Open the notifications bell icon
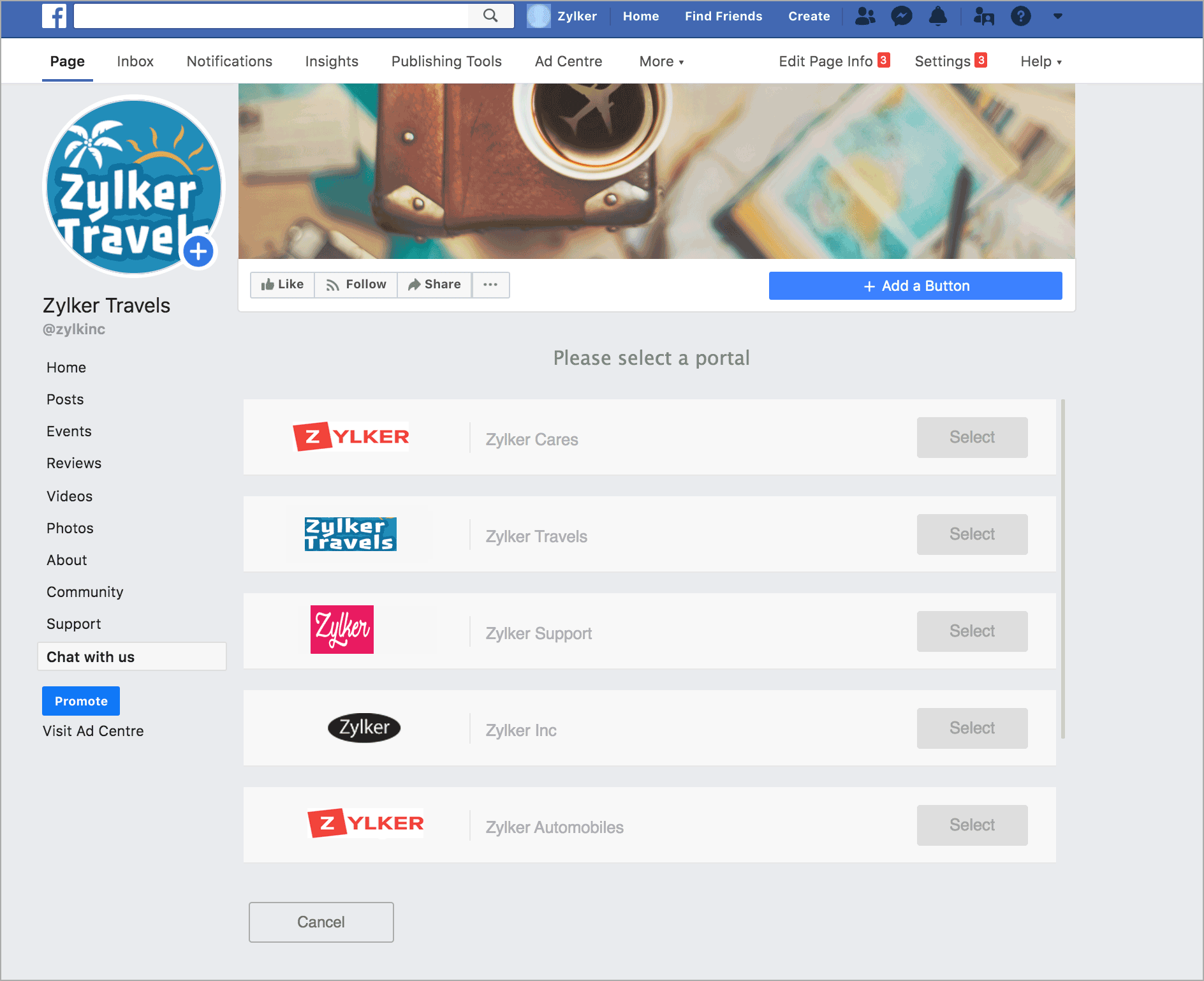Image resolution: width=1204 pixels, height=981 pixels. coord(938,16)
